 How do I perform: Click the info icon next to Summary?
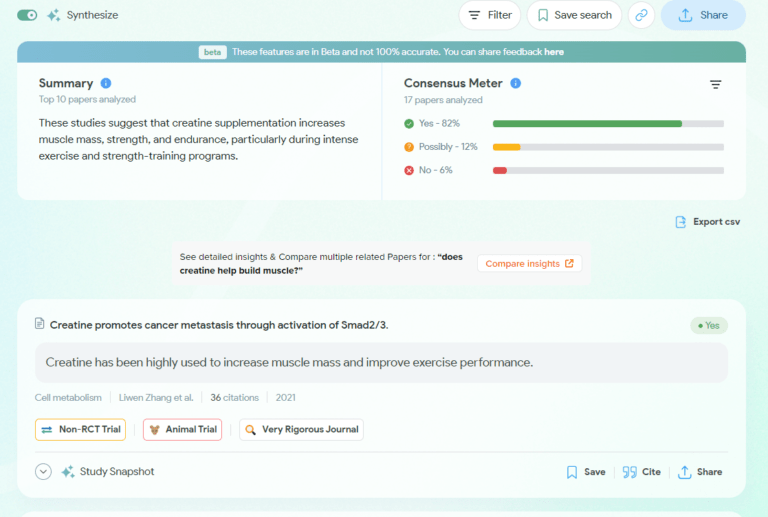click(x=106, y=83)
